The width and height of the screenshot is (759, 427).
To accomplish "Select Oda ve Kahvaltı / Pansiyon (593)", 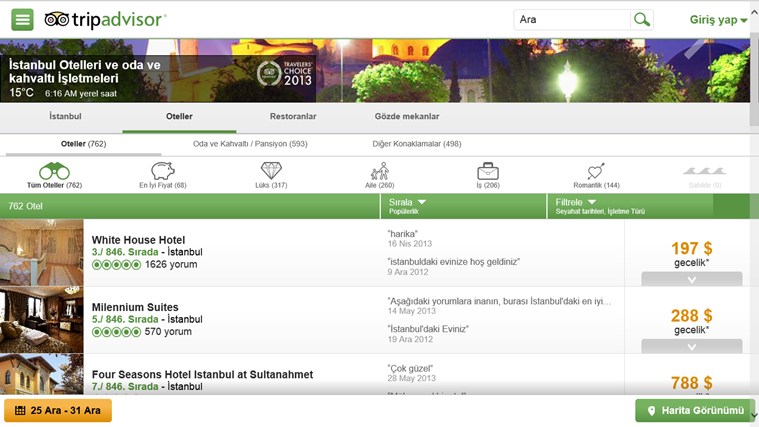I will [250, 144].
